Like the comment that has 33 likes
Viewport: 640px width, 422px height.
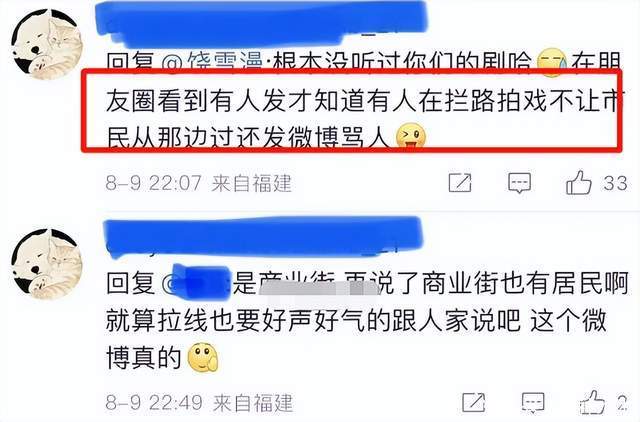[579, 182]
